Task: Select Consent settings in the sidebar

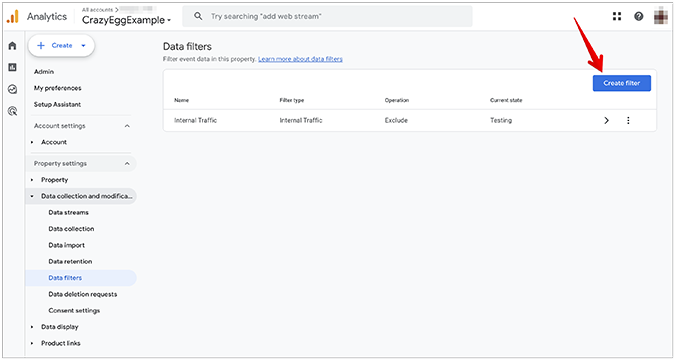Action: [x=74, y=311]
